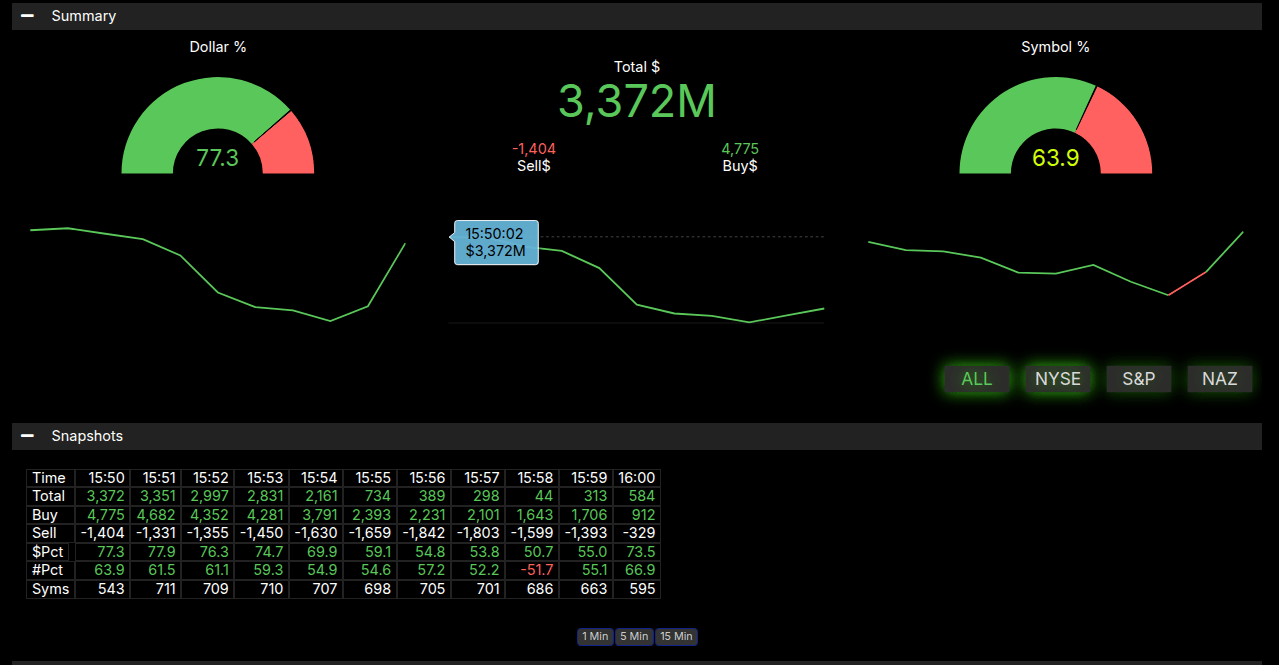The height and width of the screenshot is (665, 1279).
Task: Click the 15:50:02 chart tooltip
Action: [x=496, y=242]
